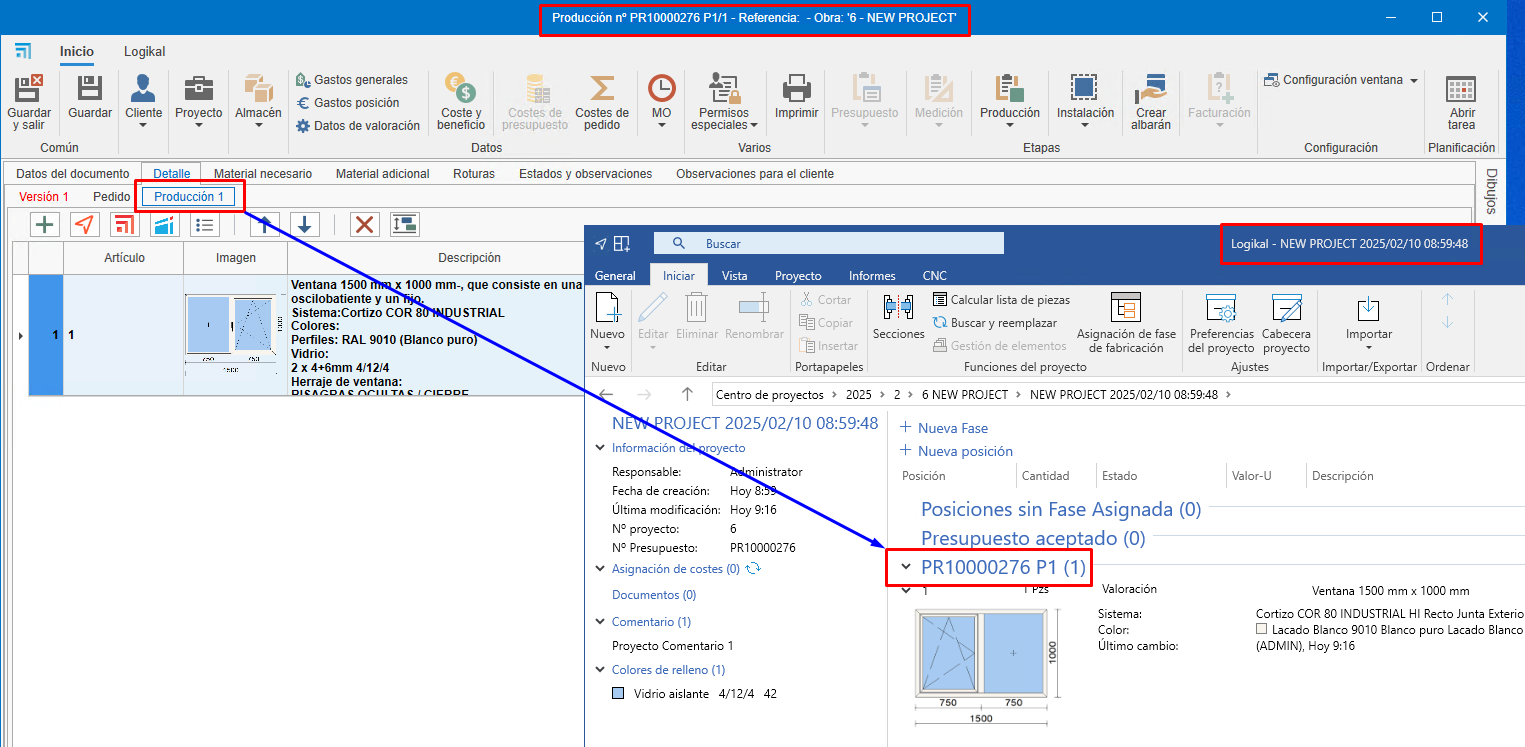Click the row height adjust icon
Image resolution: width=1525 pixels, height=747 pixels.
pyautogui.click(x=405, y=224)
